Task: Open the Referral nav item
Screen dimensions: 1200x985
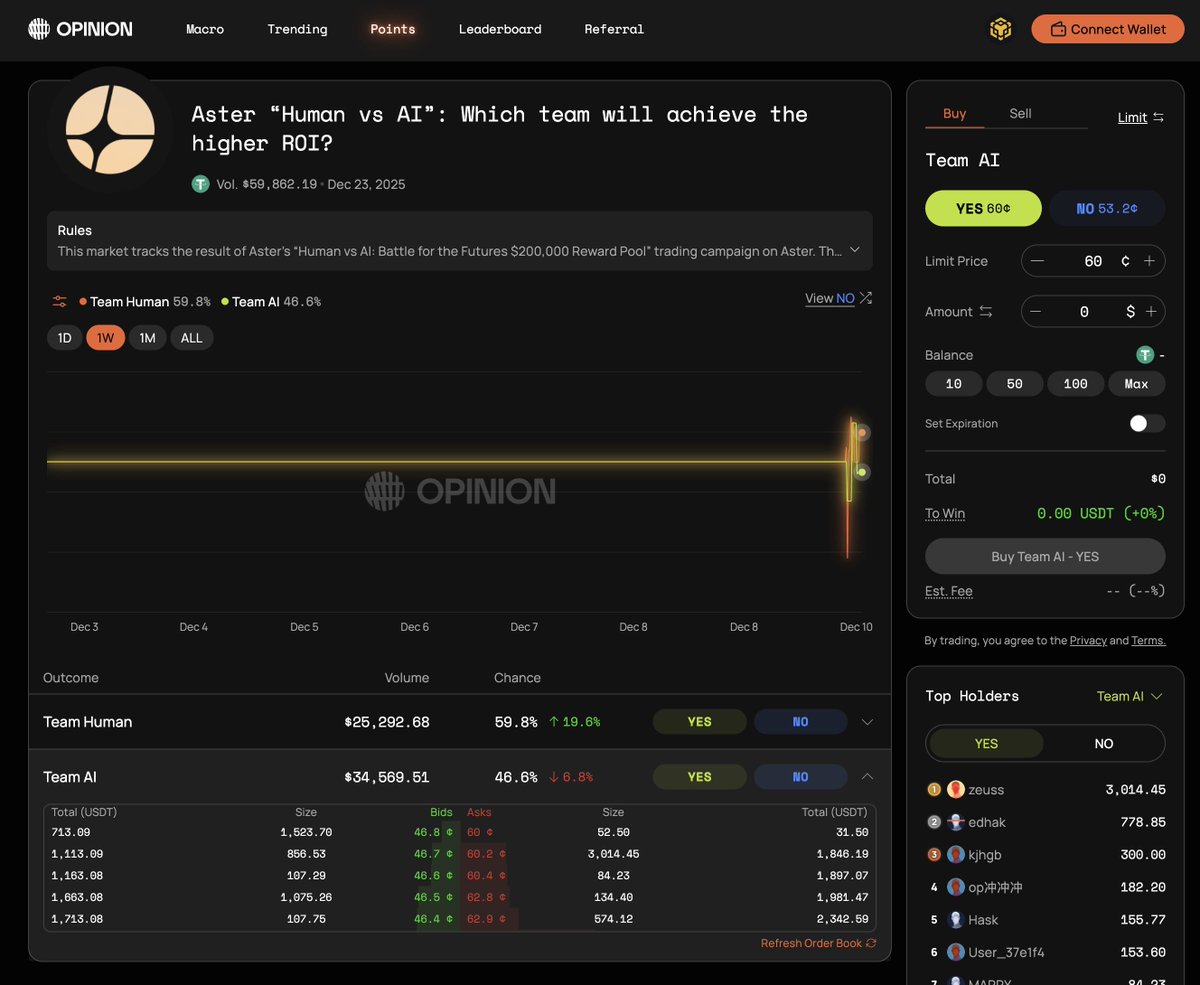Action: (614, 29)
